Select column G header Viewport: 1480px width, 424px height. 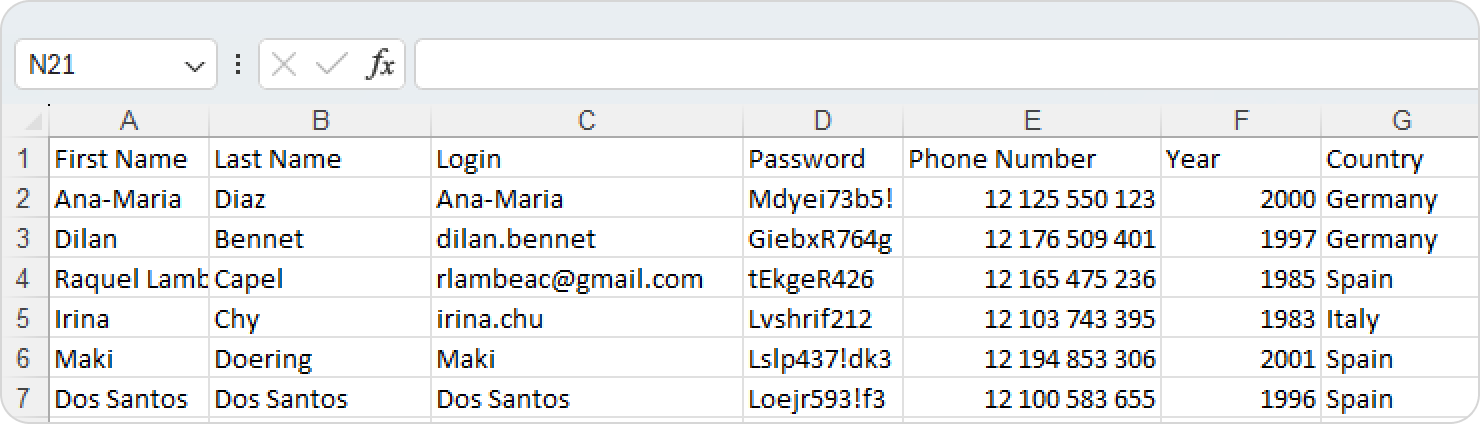pos(1400,121)
